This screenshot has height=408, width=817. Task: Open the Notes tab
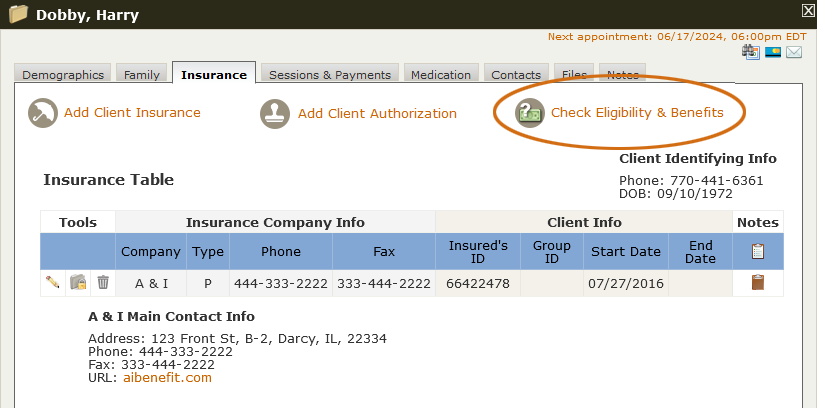pyautogui.click(x=623, y=75)
